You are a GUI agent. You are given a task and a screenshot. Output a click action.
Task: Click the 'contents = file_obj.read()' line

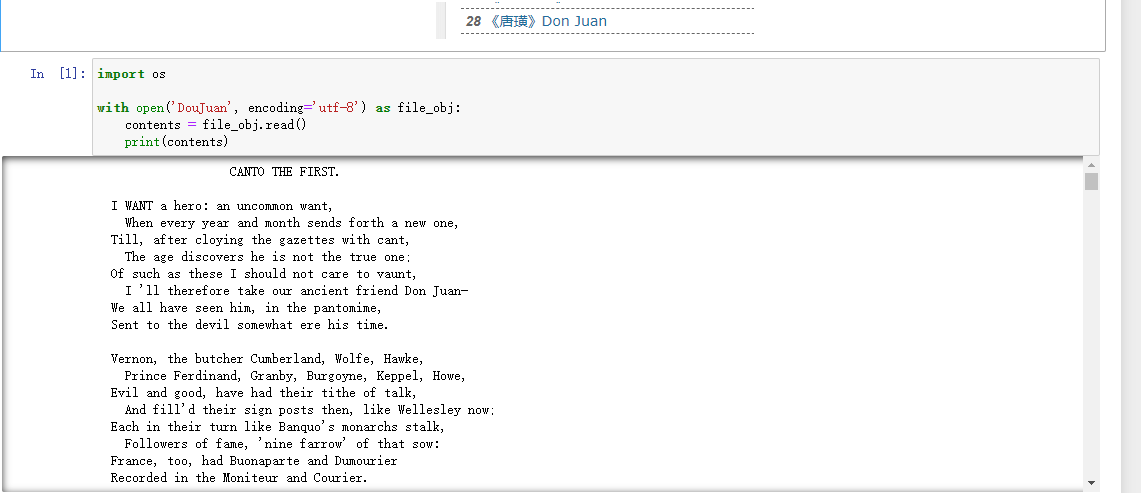point(215,125)
